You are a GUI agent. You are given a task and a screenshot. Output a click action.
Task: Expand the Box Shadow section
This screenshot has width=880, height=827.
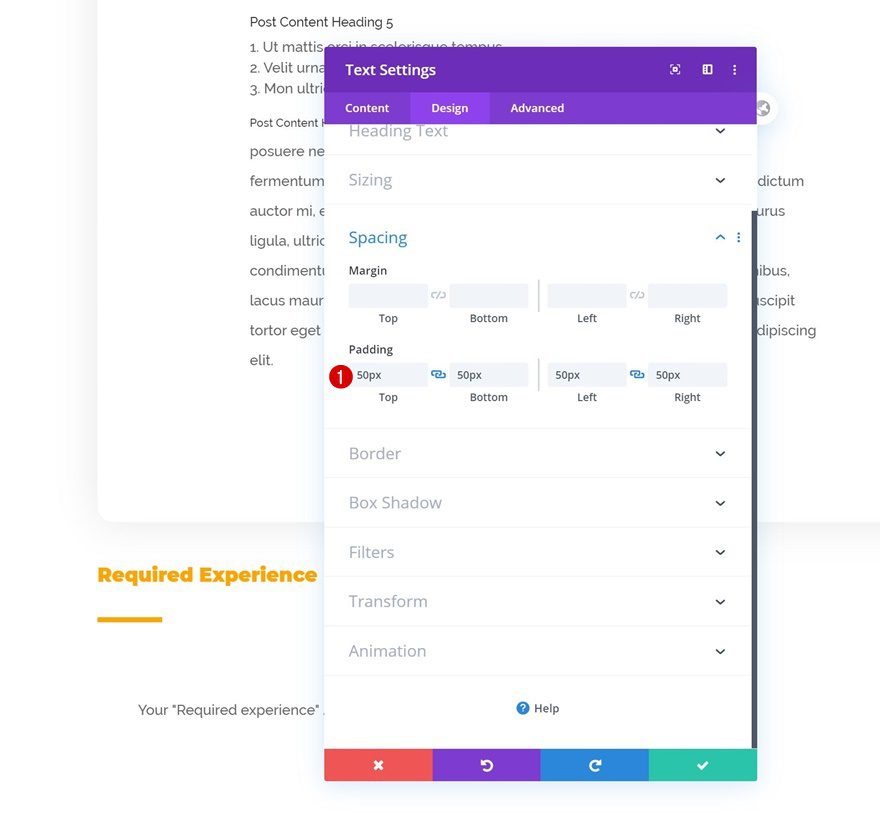click(537, 502)
